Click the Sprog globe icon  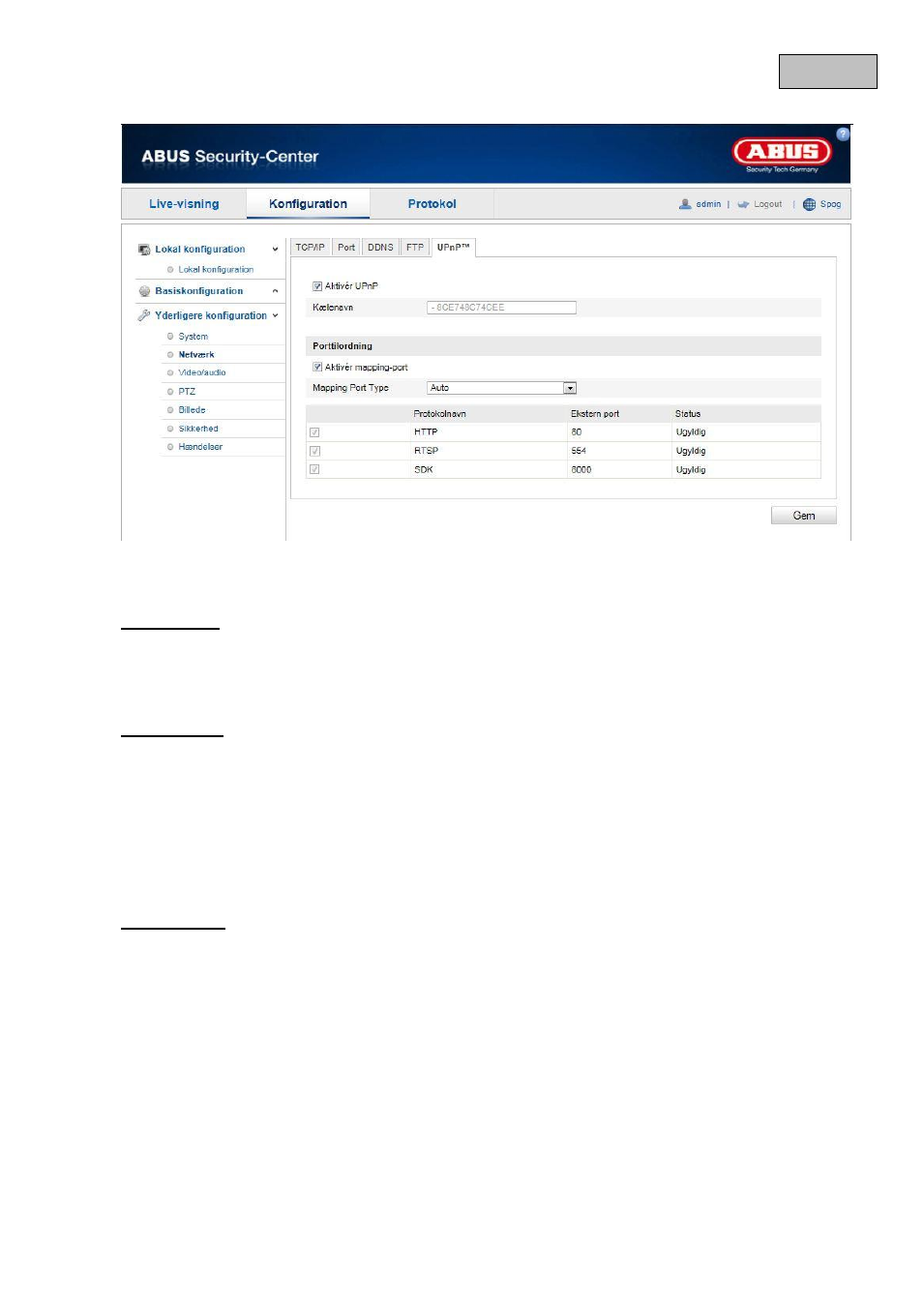pos(809,204)
